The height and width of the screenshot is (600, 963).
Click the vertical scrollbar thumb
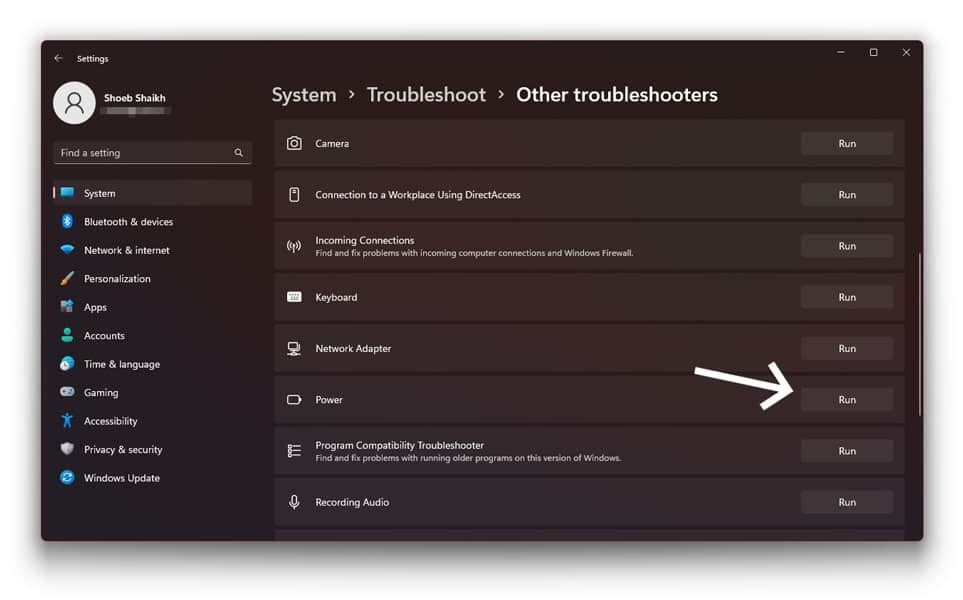click(919, 335)
